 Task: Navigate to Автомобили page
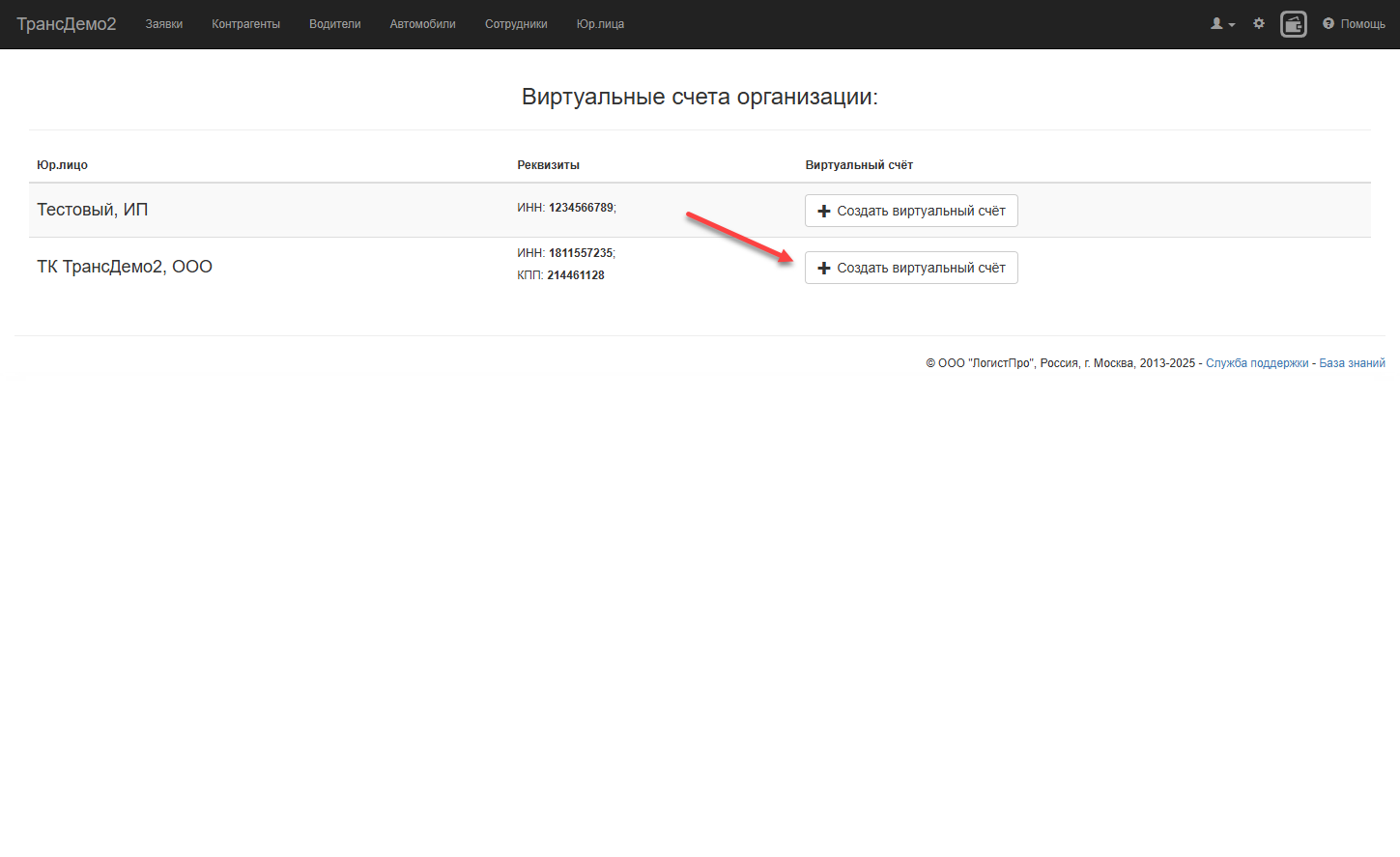423,24
